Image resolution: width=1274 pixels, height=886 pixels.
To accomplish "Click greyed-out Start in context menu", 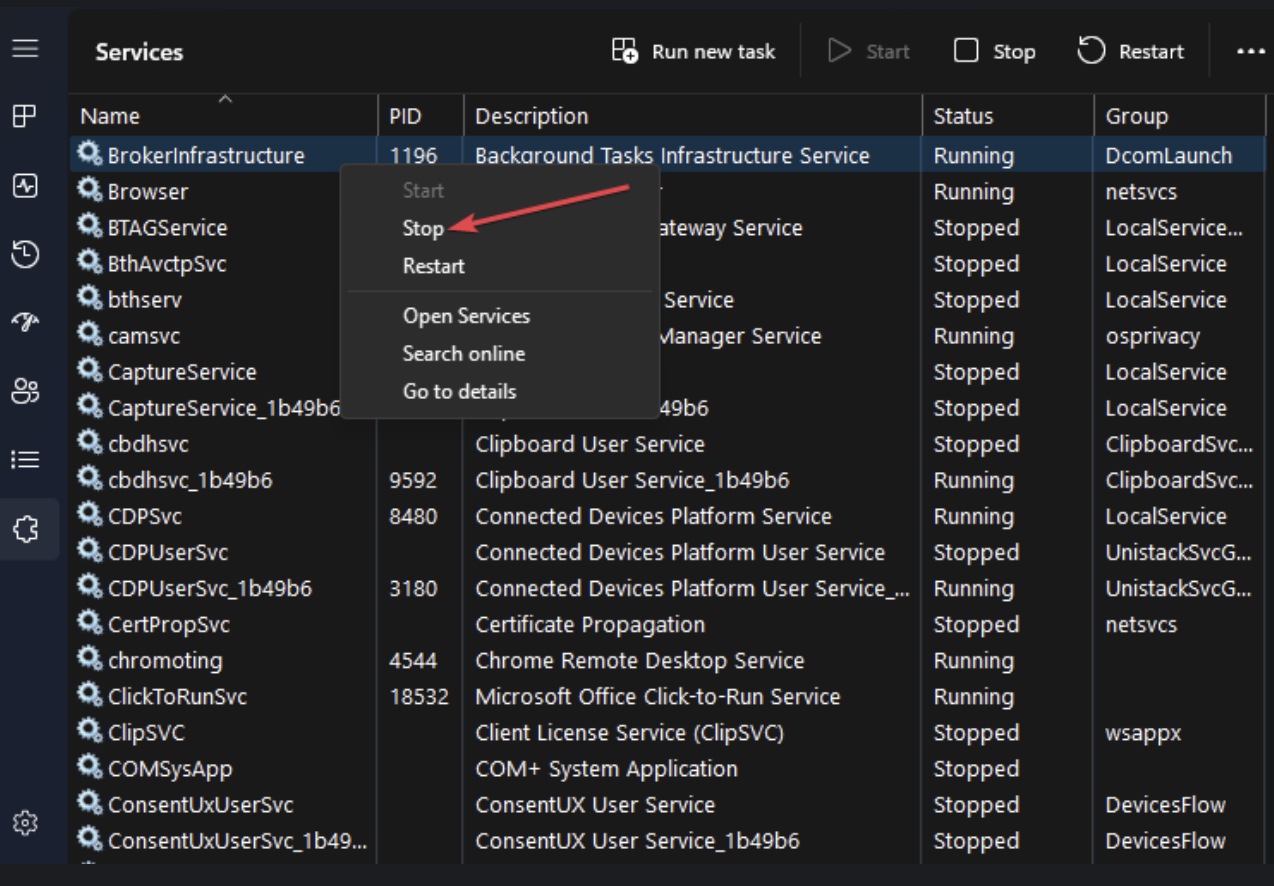I will tap(423, 190).
